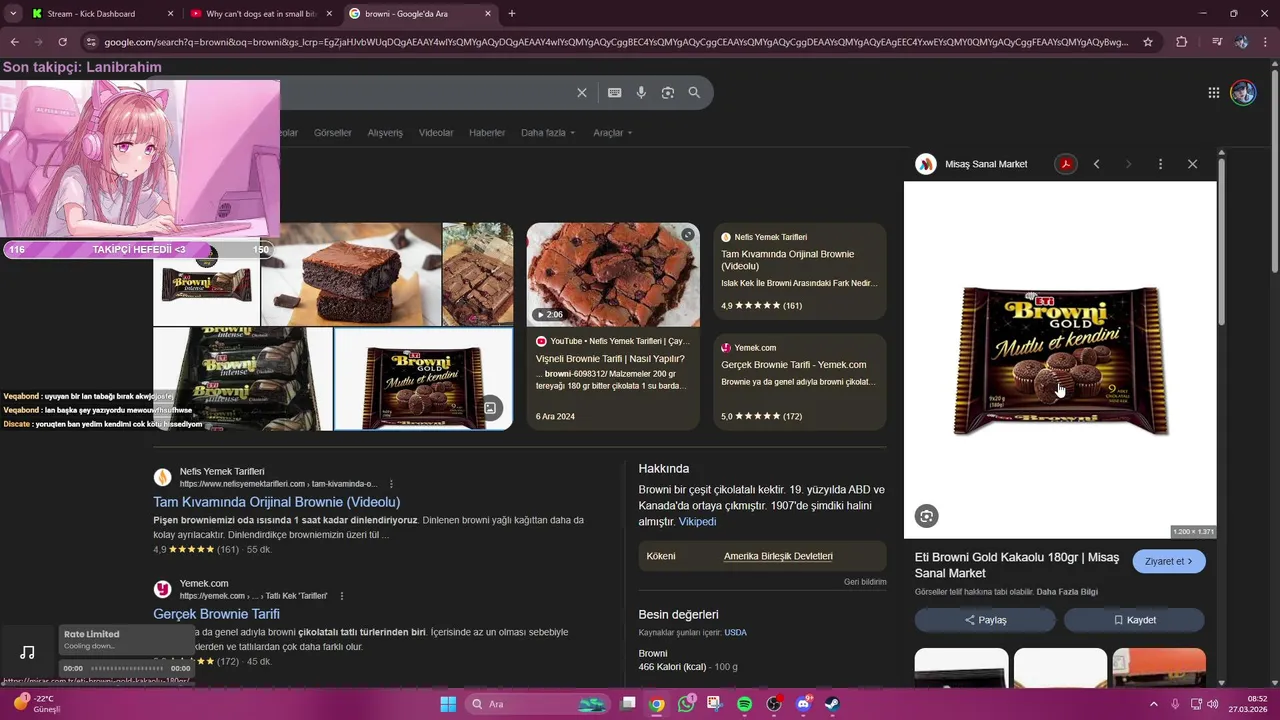Close the image preview panel

pyautogui.click(x=1192, y=164)
